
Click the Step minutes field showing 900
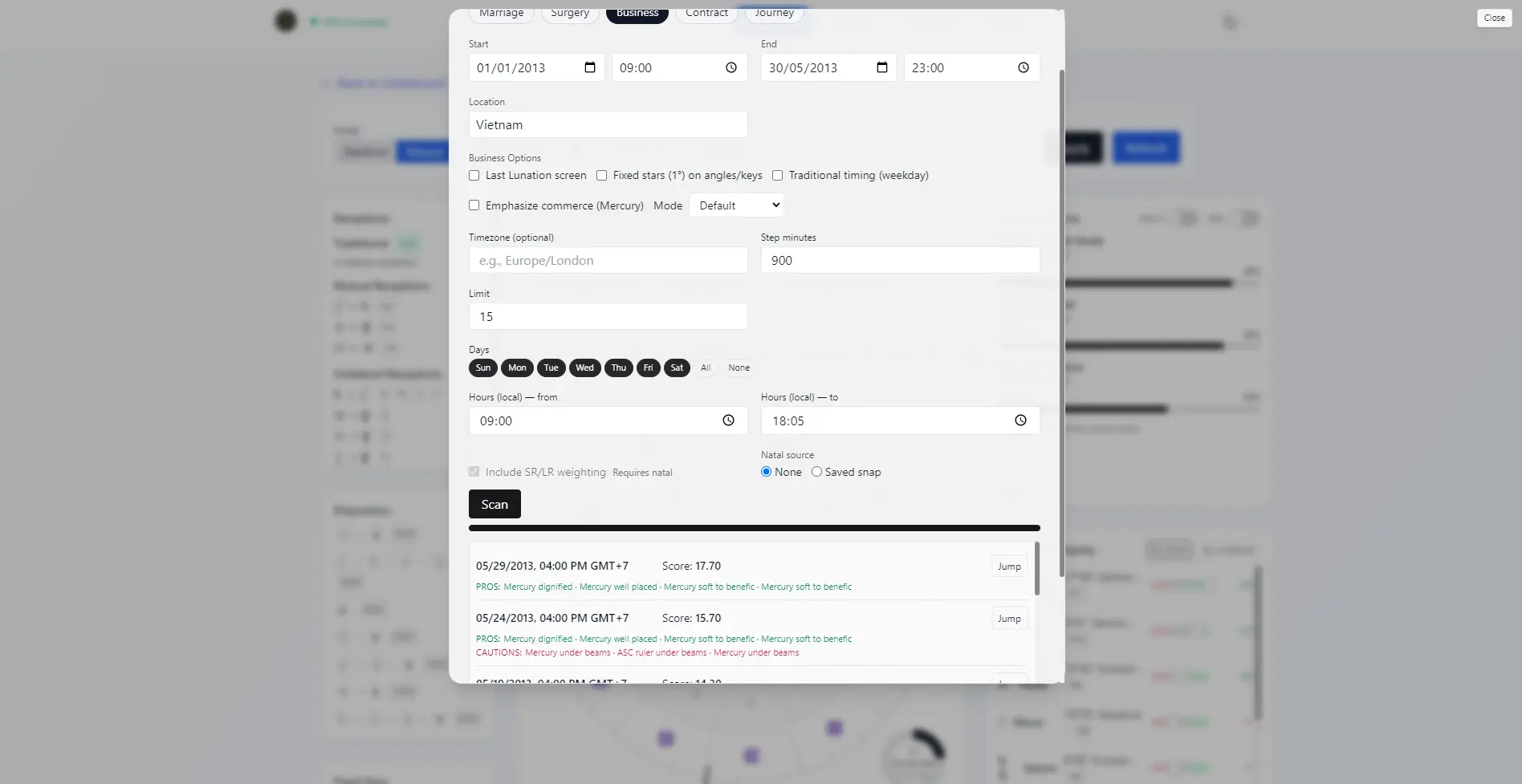tap(901, 260)
